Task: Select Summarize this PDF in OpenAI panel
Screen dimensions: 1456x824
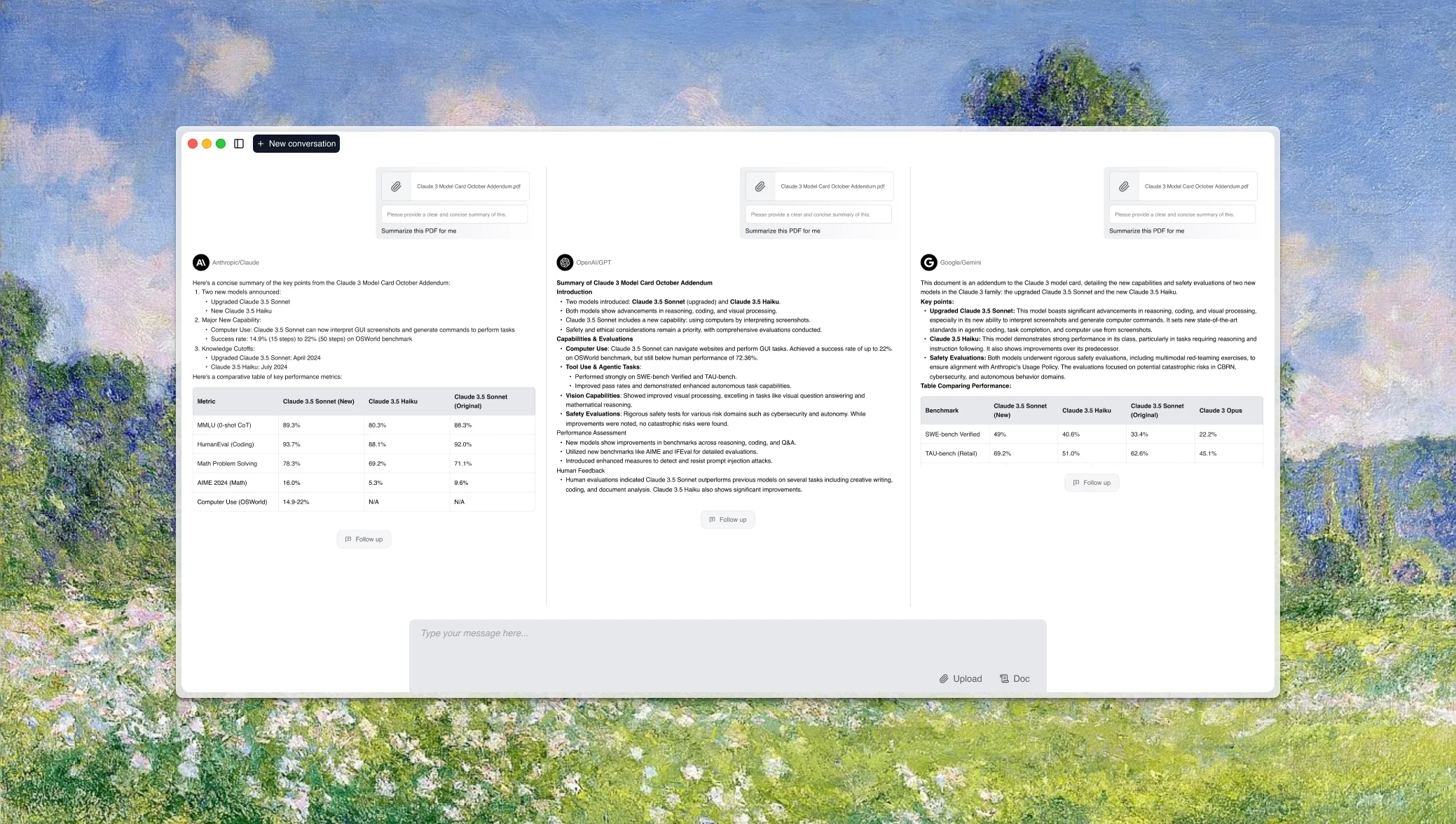Action: coord(783,230)
